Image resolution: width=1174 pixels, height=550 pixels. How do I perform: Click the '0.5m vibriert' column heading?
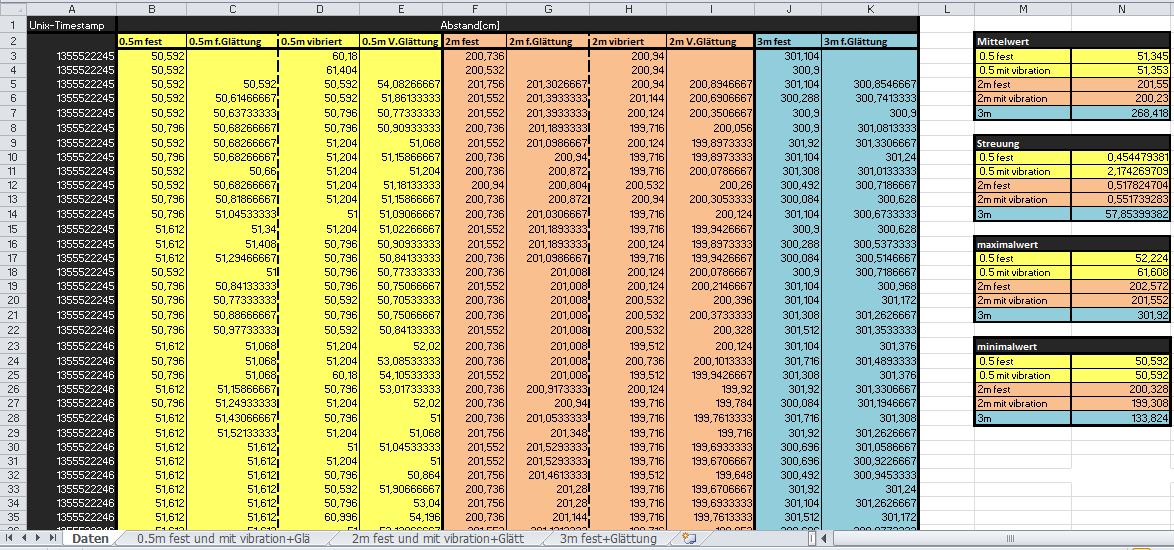pyautogui.click(x=320, y=42)
